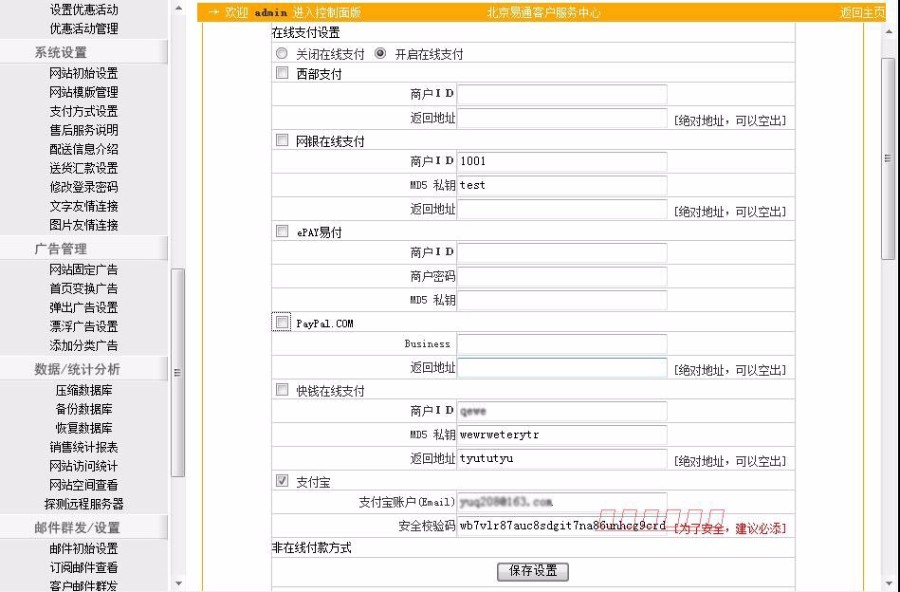Open 压缩数据库 menu item
The width and height of the screenshot is (900, 592).
click(84, 390)
